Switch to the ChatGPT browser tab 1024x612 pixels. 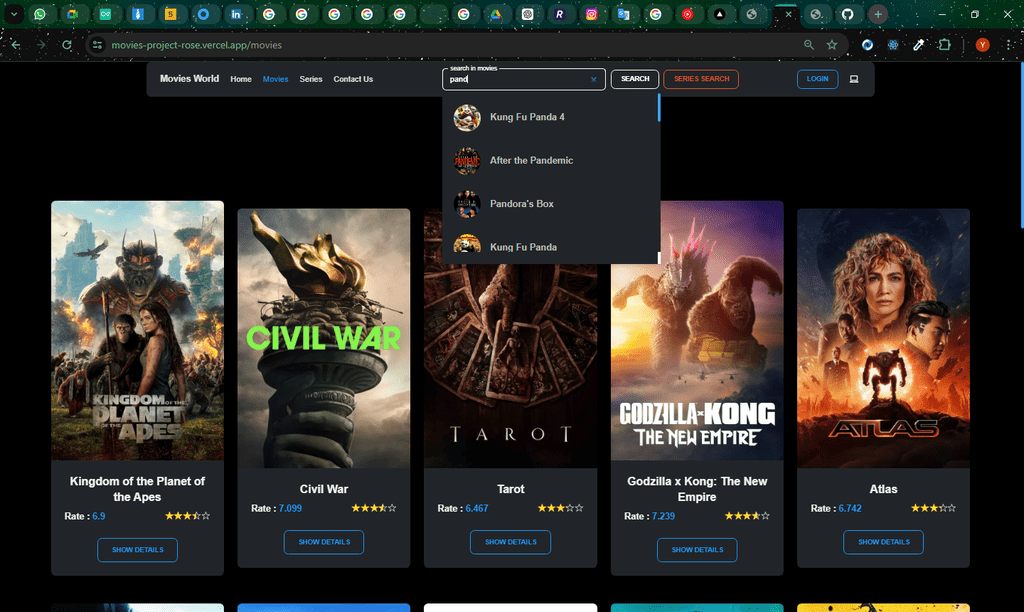pyautogui.click(x=528, y=14)
